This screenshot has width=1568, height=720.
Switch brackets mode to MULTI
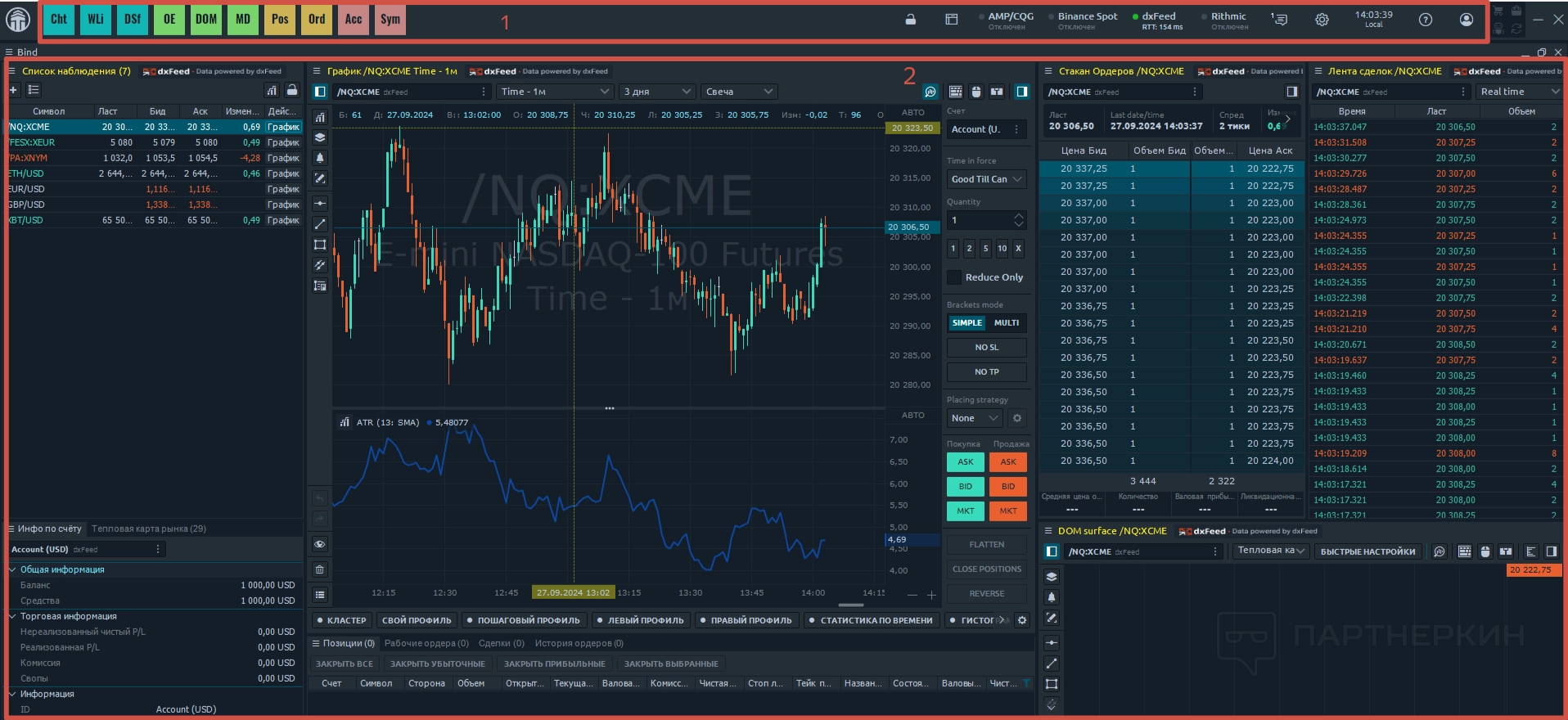(1006, 323)
